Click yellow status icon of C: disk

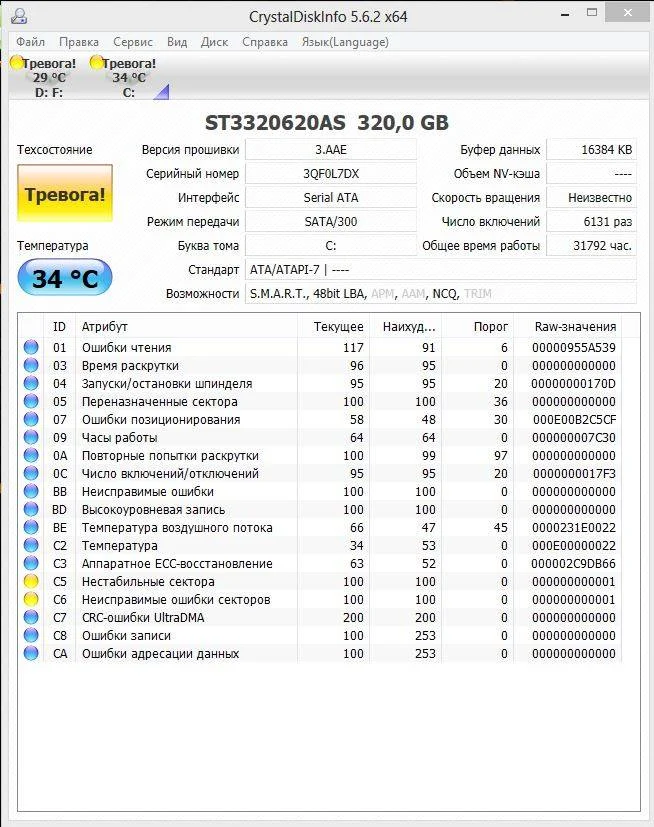tap(96, 63)
